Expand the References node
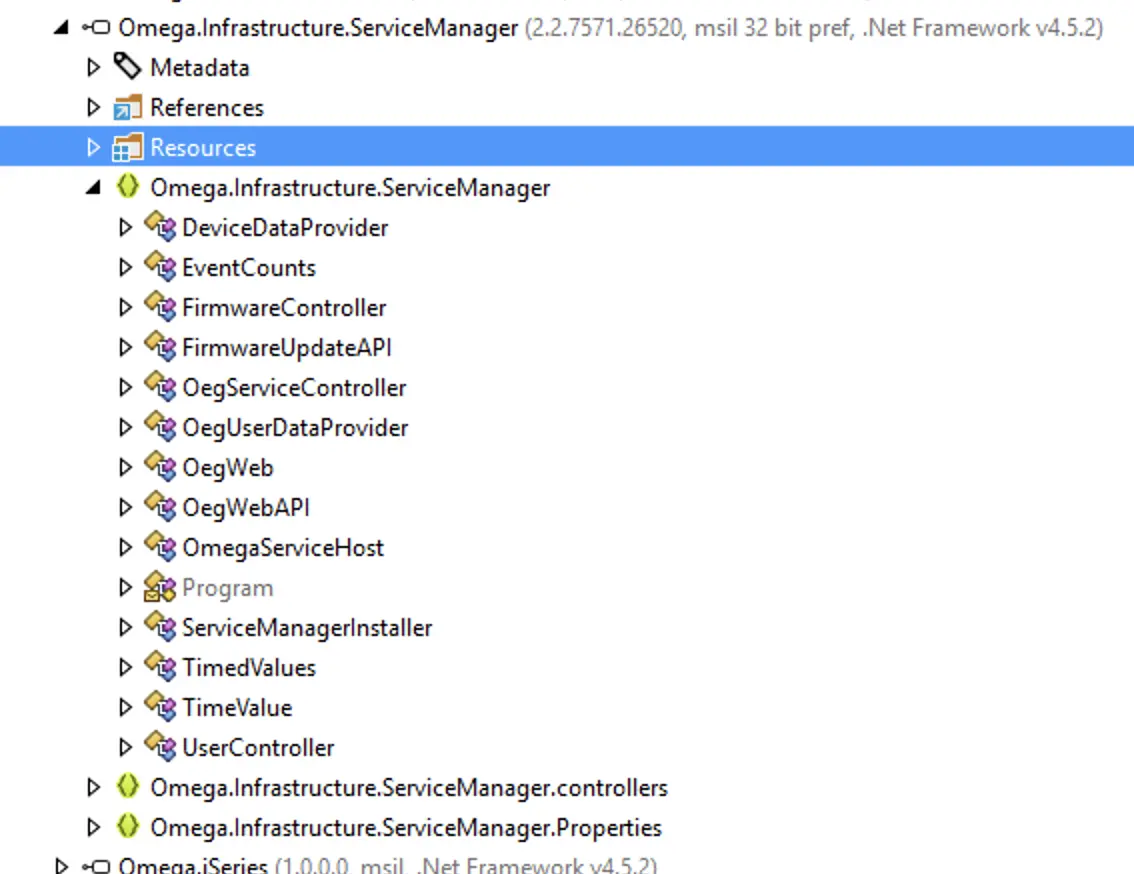The image size is (1134, 874). click(94, 108)
